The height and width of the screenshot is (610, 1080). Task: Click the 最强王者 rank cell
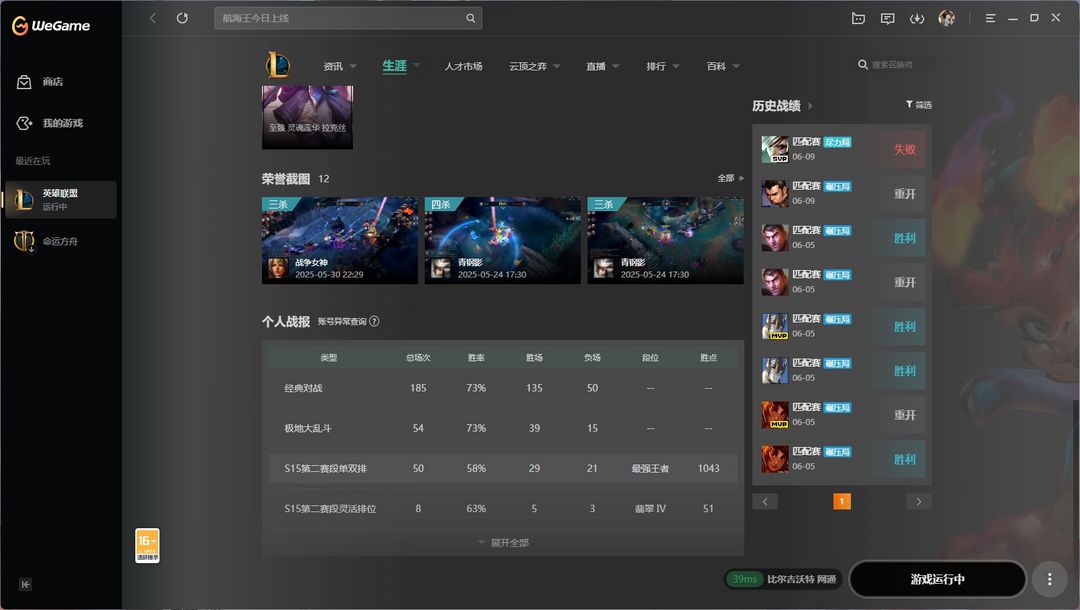(650, 468)
